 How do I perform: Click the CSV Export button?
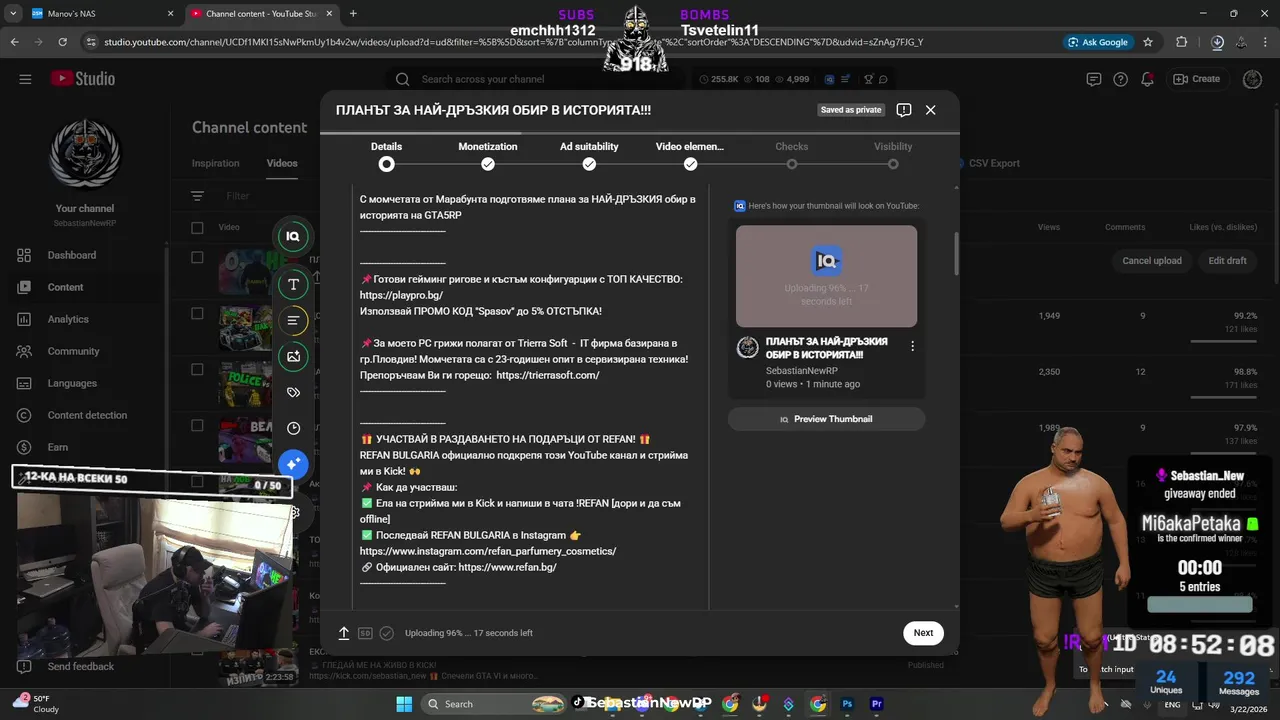pos(994,163)
